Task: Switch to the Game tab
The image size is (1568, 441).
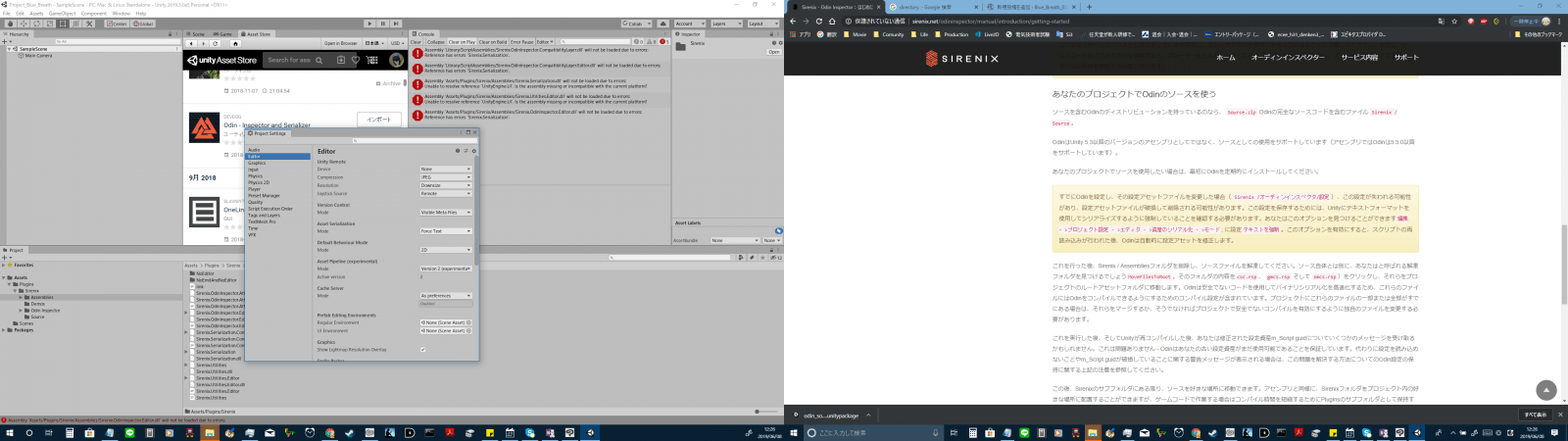Action: (225, 34)
